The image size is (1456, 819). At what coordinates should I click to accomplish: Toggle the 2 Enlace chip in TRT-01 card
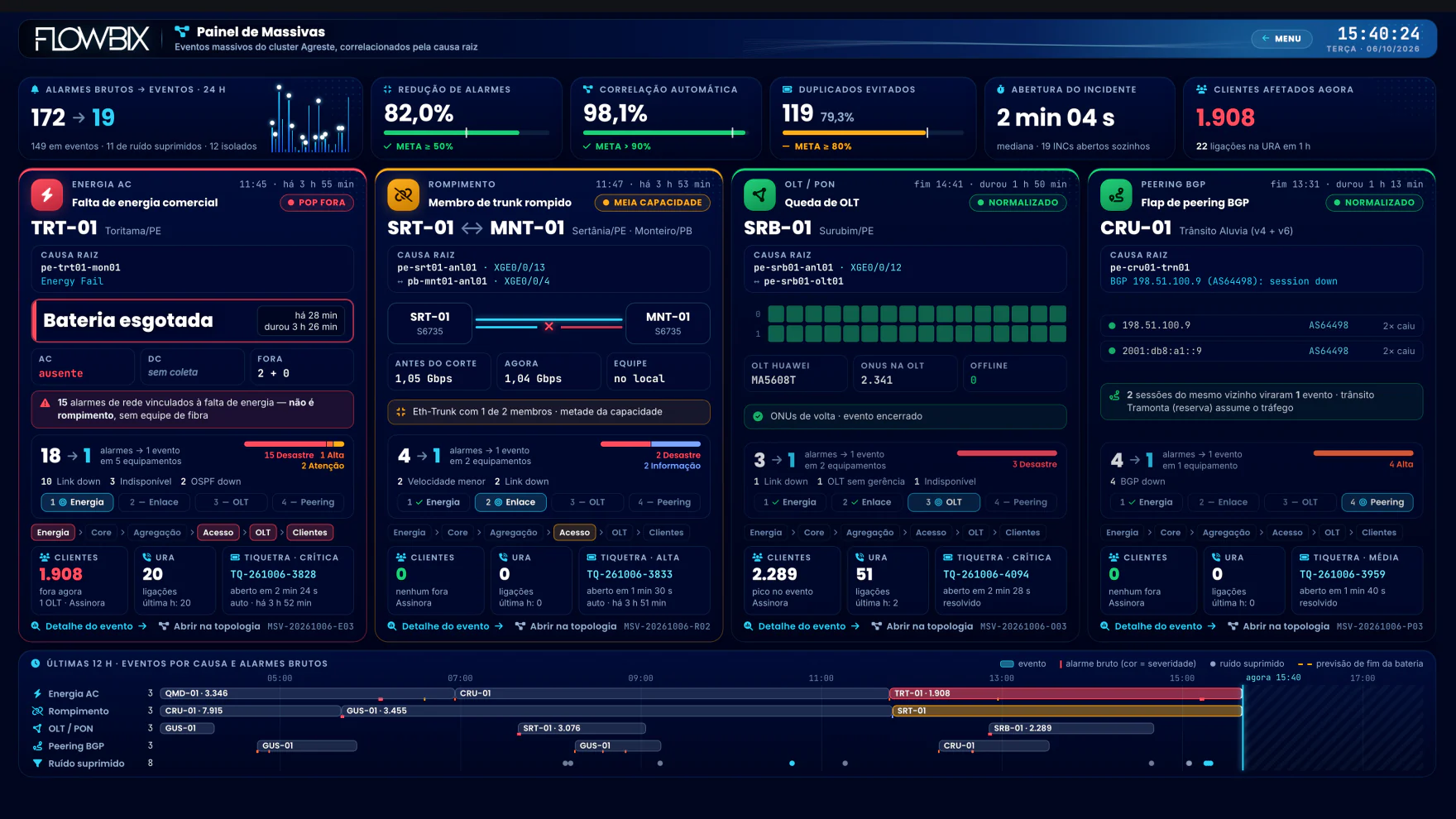(155, 502)
